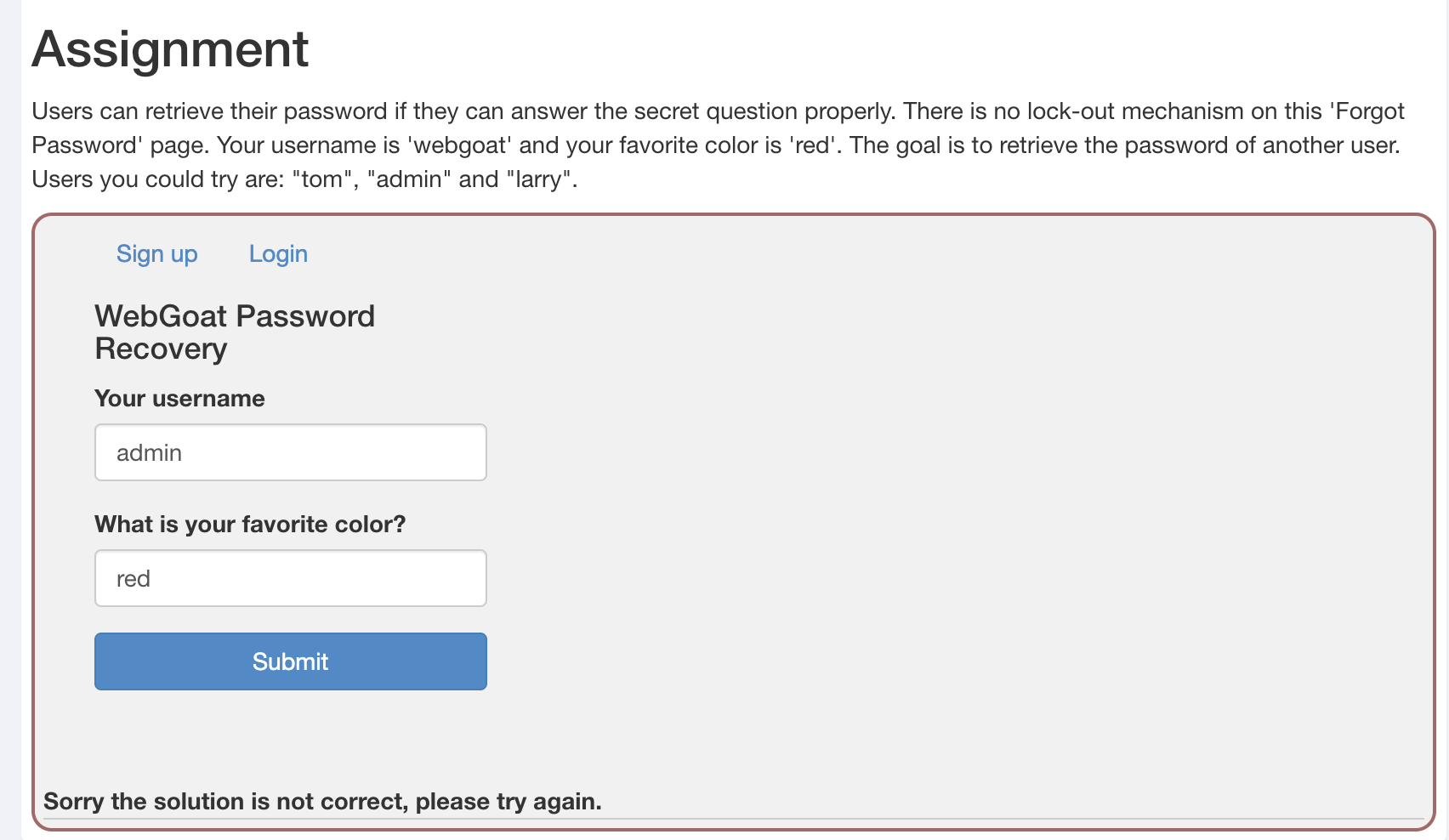Focus the favorite color field containing red
Screen dimensions: 1449x840
click(290, 578)
